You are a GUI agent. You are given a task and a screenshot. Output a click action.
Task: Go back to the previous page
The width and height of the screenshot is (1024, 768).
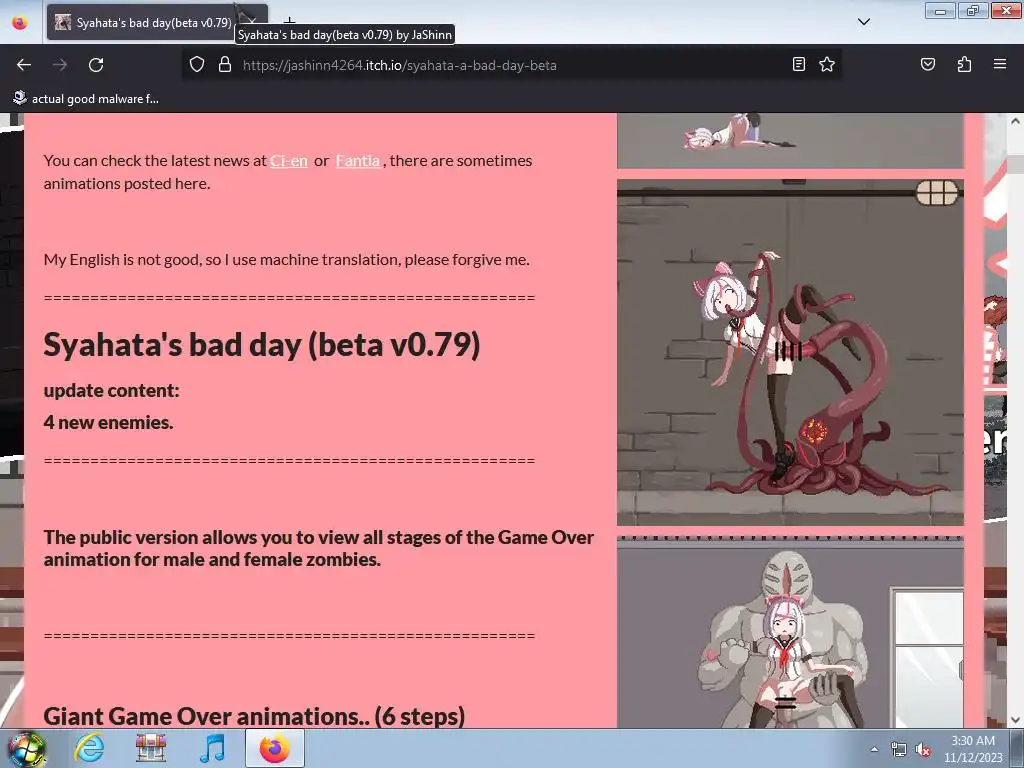pos(24,65)
